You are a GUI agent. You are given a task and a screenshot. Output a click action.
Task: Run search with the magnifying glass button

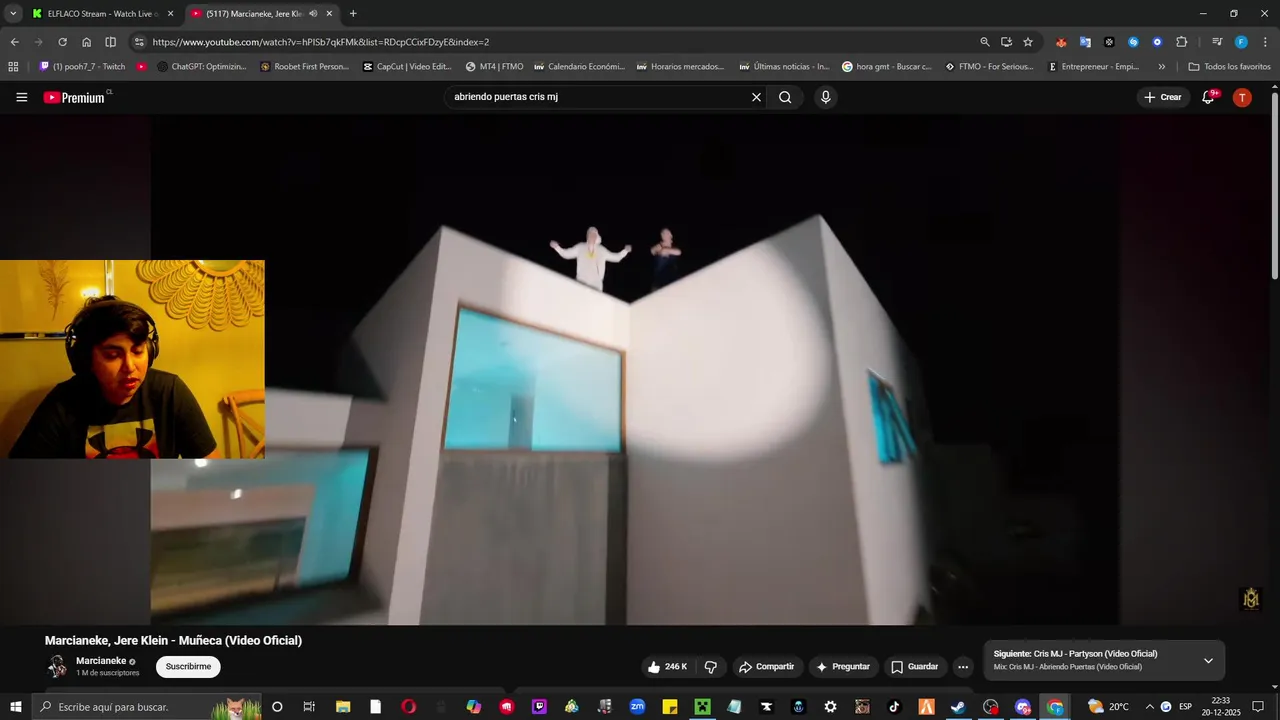(785, 97)
